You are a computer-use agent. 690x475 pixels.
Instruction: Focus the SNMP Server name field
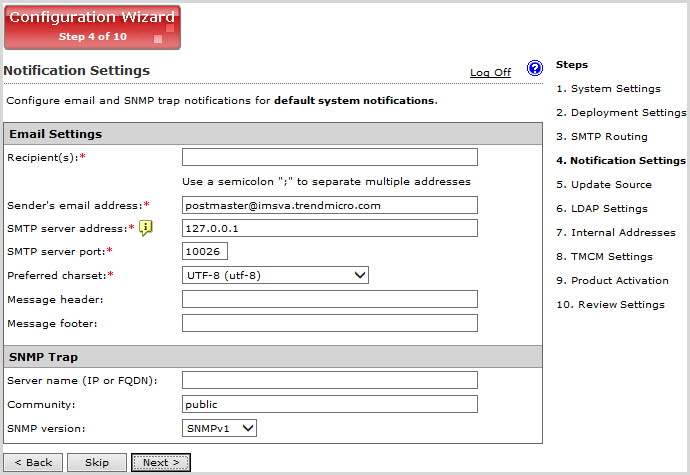(330, 380)
